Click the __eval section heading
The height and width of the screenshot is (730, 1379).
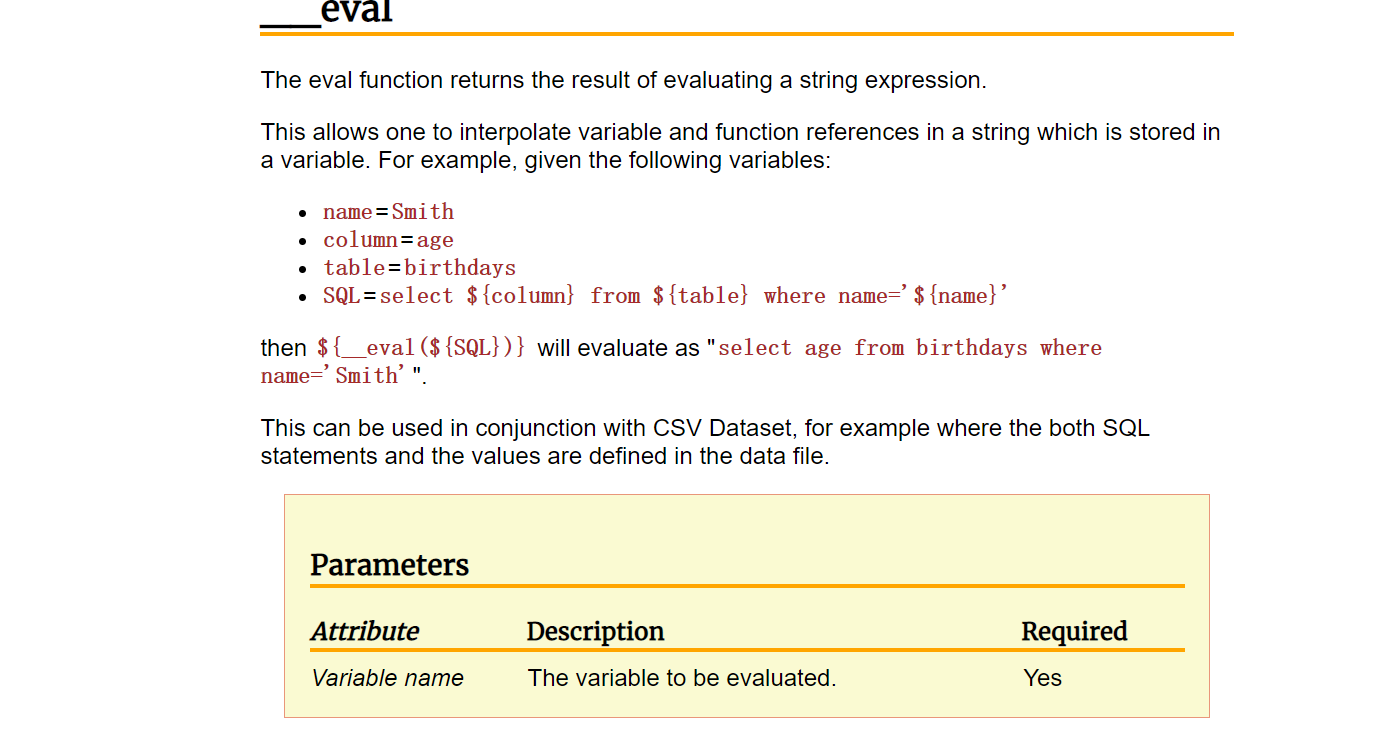(327, 13)
